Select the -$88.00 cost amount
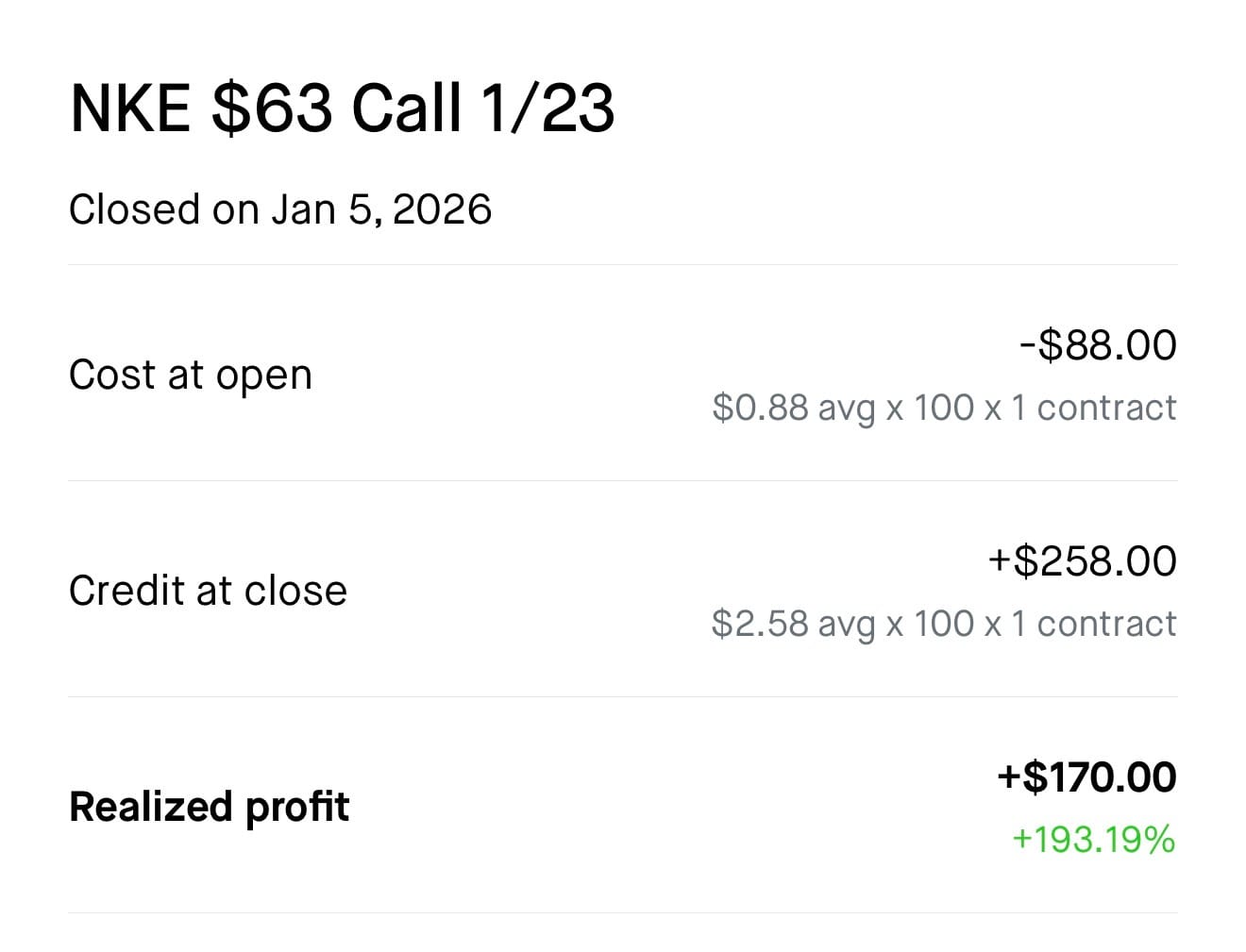The width and height of the screenshot is (1246, 952). [x=1098, y=345]
